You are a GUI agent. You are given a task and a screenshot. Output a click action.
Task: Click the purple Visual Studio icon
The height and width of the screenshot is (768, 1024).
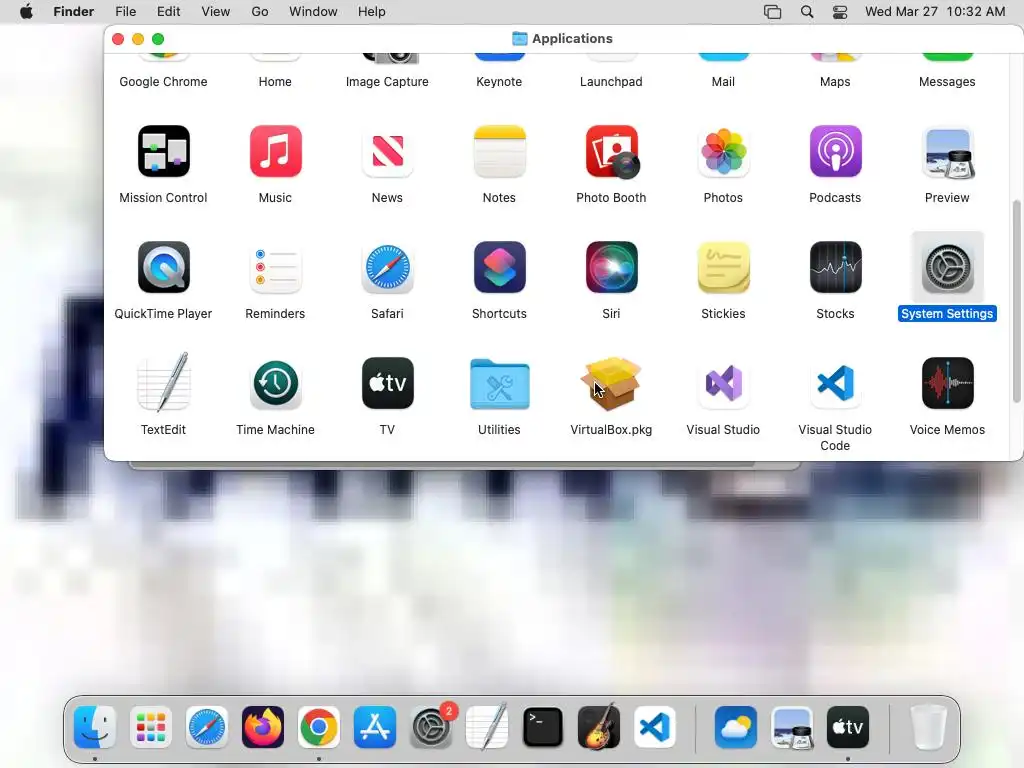(724, 383)
